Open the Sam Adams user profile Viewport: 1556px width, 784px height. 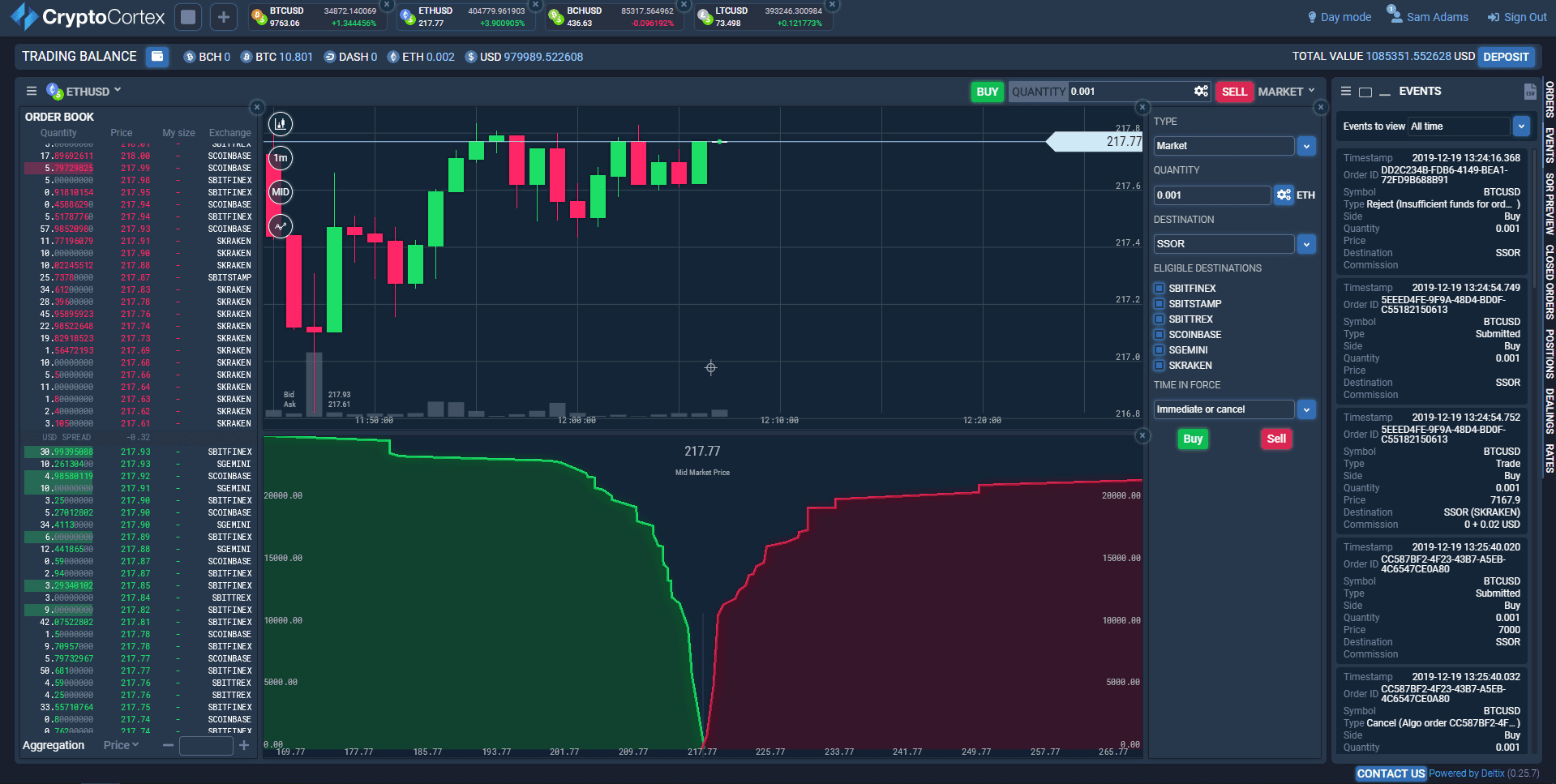(x=1428, y=16)
